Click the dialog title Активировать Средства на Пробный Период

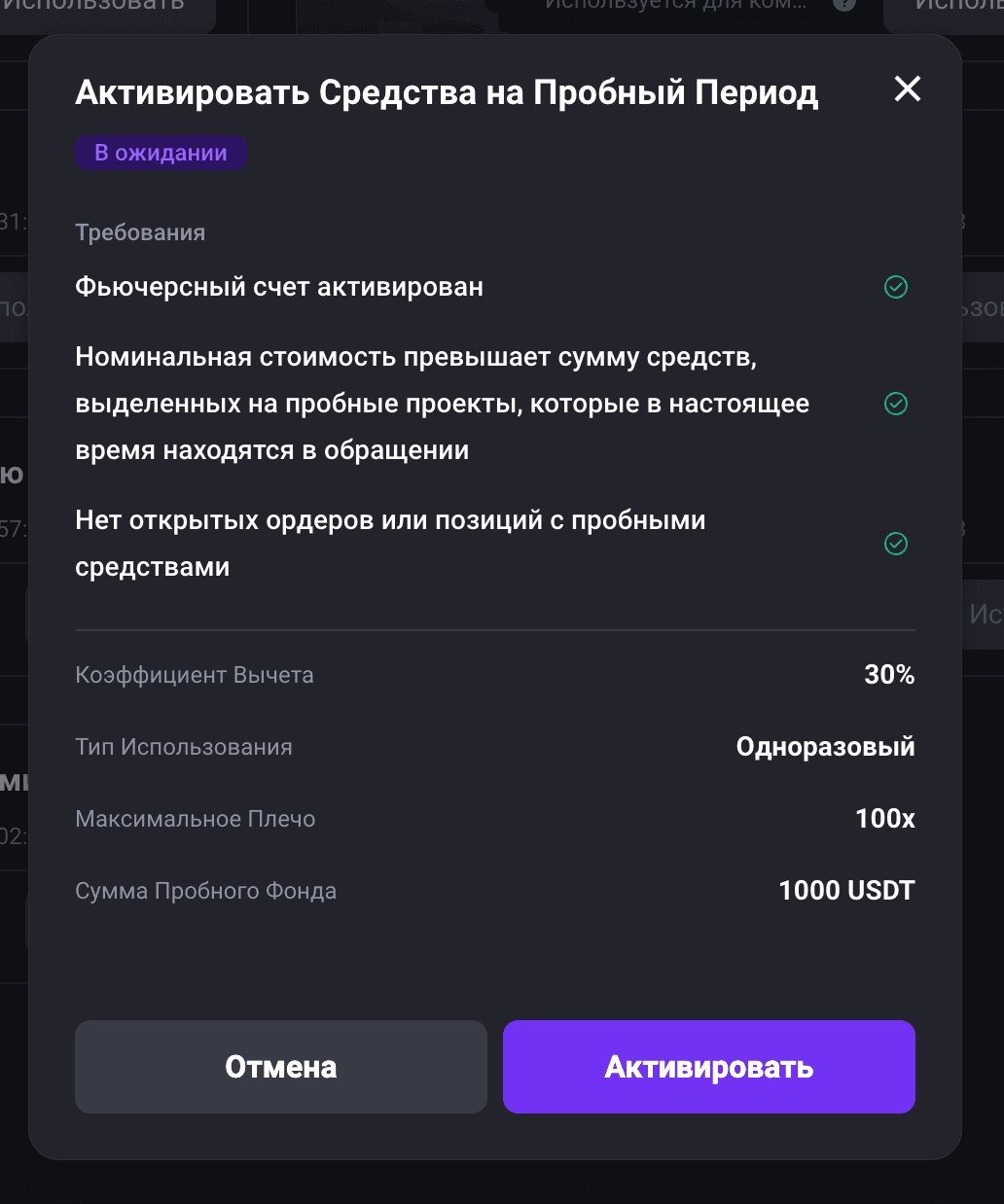(x=447, y=92)
